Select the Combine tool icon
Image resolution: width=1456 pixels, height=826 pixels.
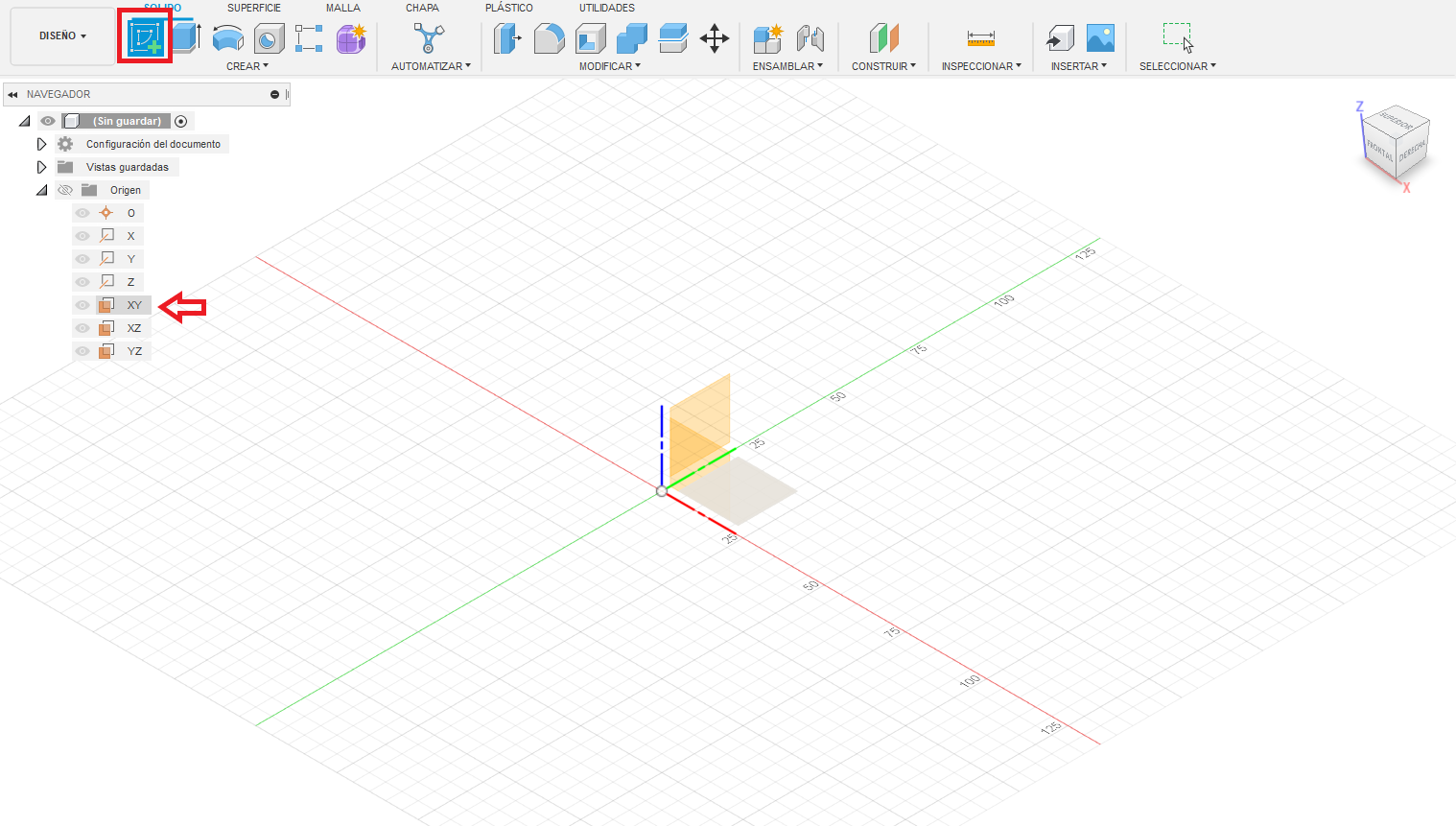[x=631, y=38]
